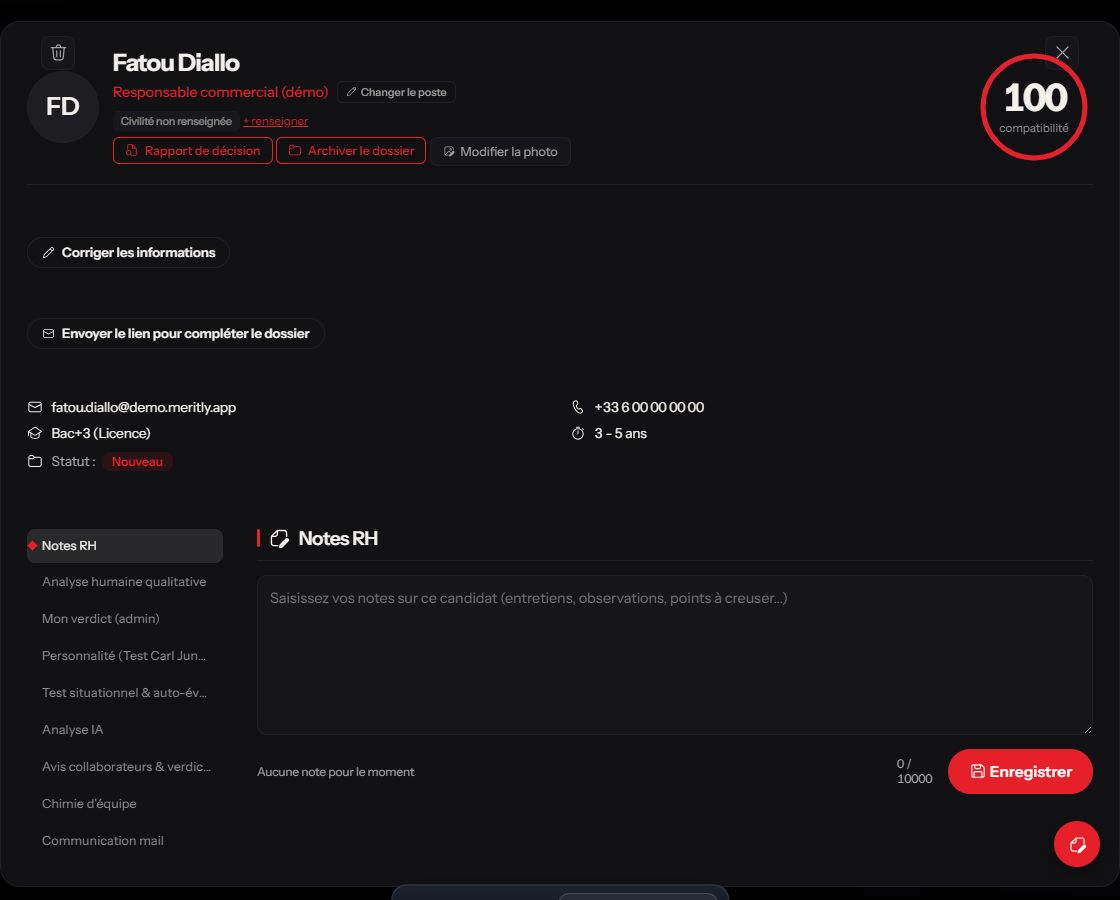Open the Personnalité (Test Carl Jung) section
Screen dimensions: 1120x900
point(125,656)
